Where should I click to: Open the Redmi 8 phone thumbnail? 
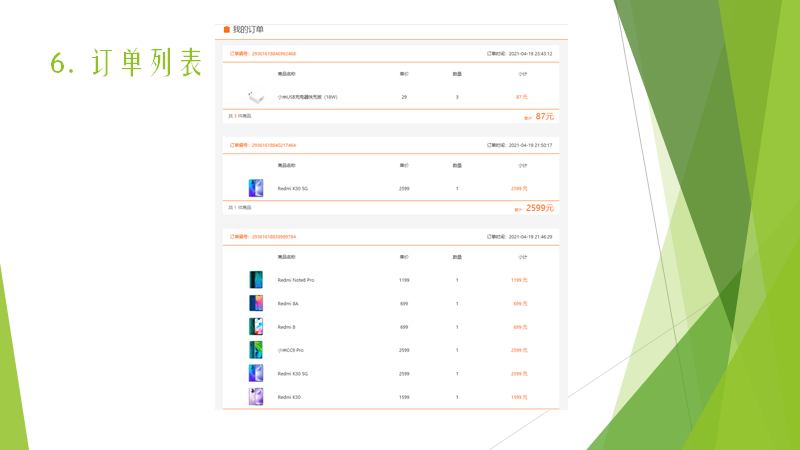tap(256, 327)
